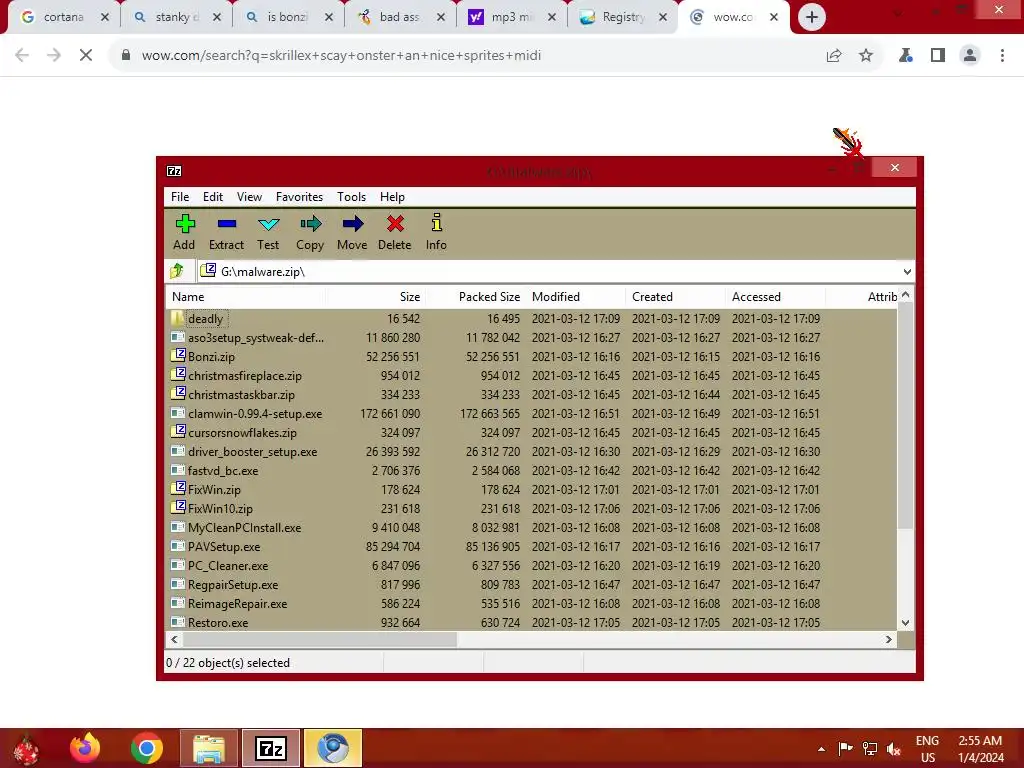Expand the address path dropdown
1024x768 pixels.
907,272
